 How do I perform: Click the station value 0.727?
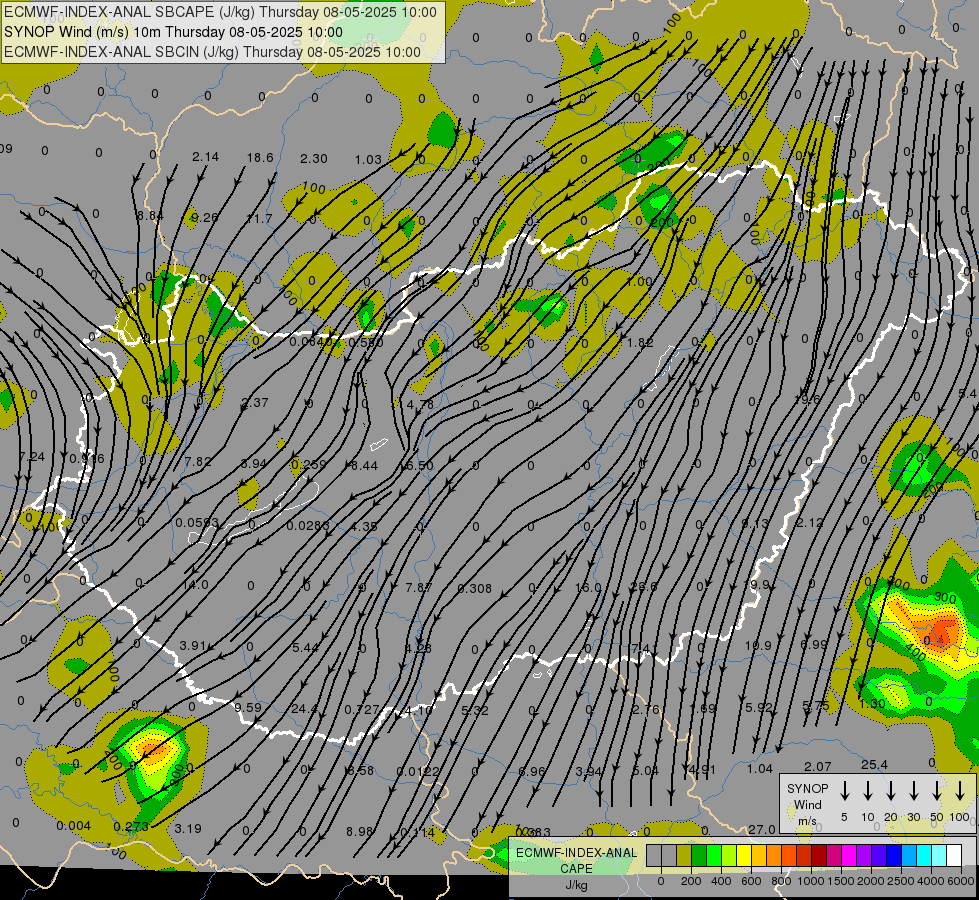pyautogui.click(x=362, y=710)
